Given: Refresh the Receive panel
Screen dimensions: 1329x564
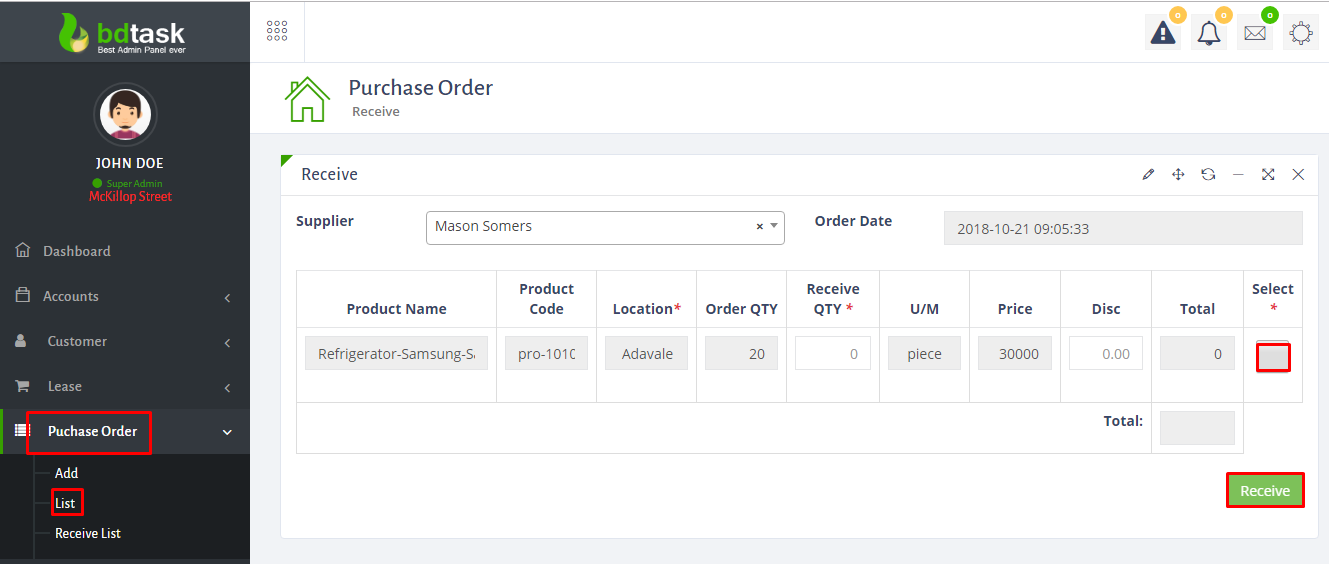Looking at the screenshot, I should 1208,175.
